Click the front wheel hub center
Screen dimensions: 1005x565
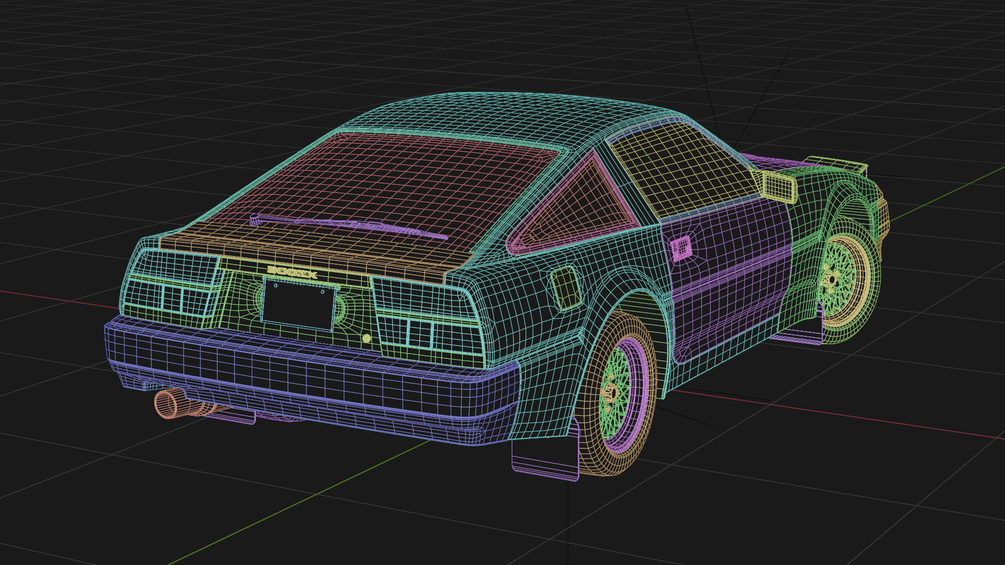(833, 280)
